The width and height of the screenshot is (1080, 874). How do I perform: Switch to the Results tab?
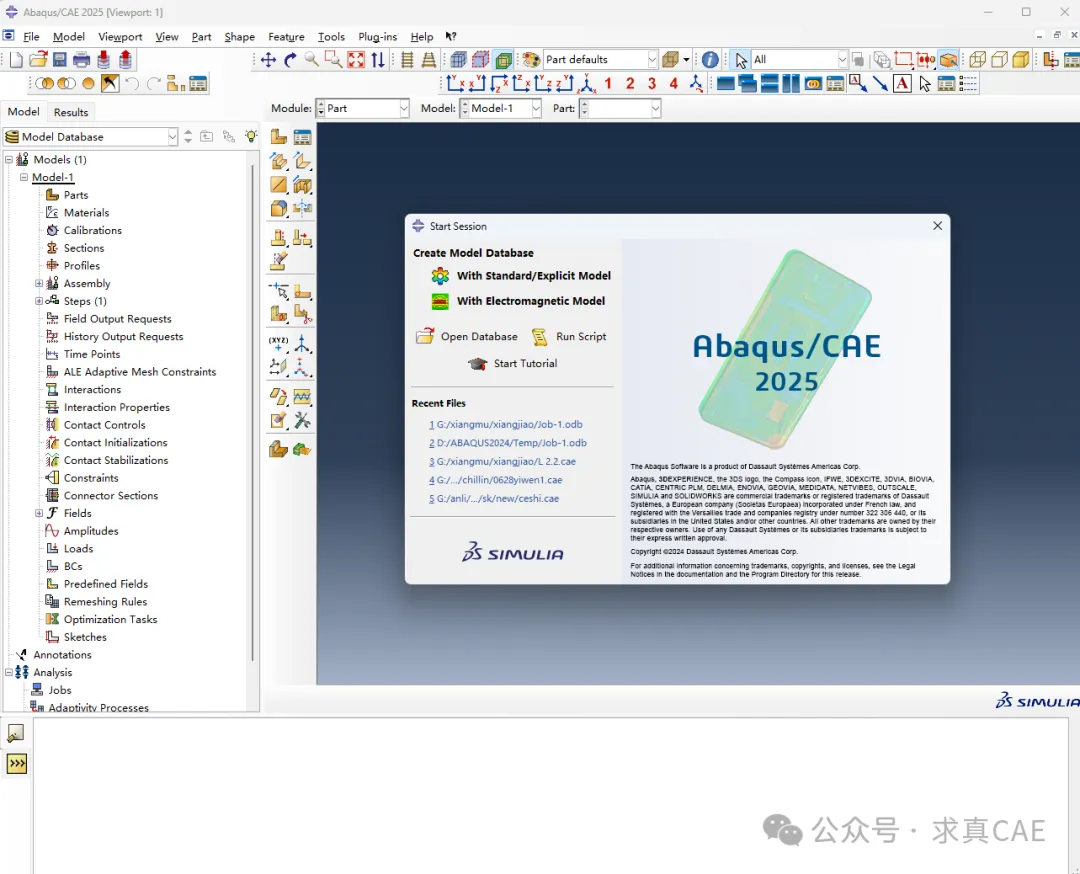(71, 112)
